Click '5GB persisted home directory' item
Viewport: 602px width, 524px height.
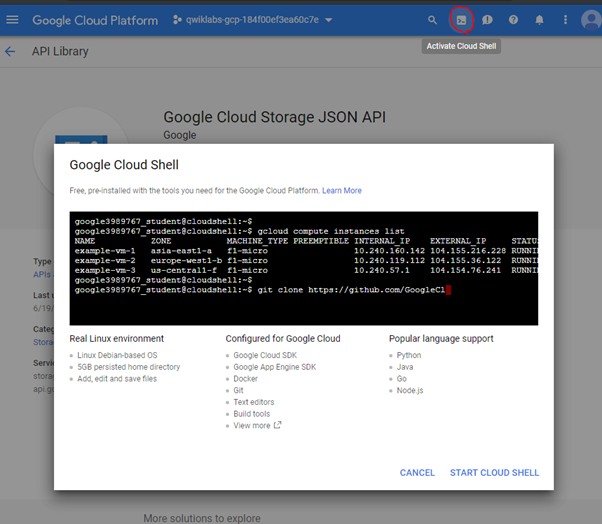pos(129,367)
